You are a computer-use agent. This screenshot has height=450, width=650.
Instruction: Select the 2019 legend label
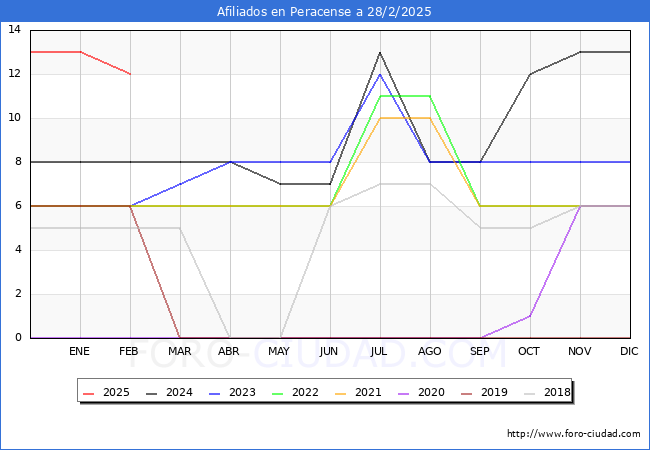[494, 392]
